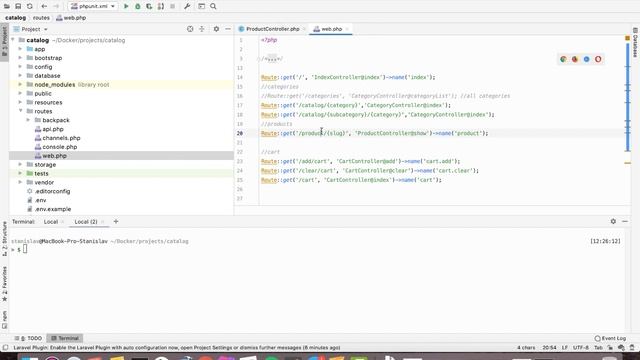Hide the Project panel with minus icon

click(228, 29)
